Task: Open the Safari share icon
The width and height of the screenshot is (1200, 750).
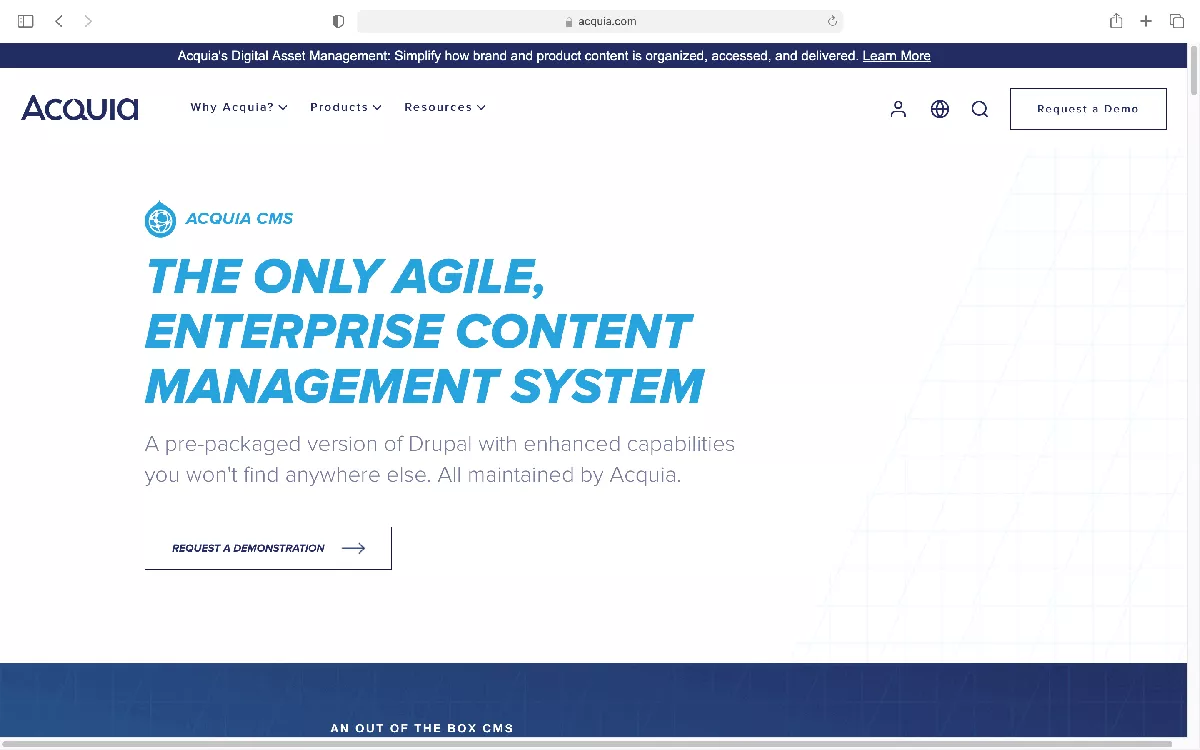Action: [1116, 21]
